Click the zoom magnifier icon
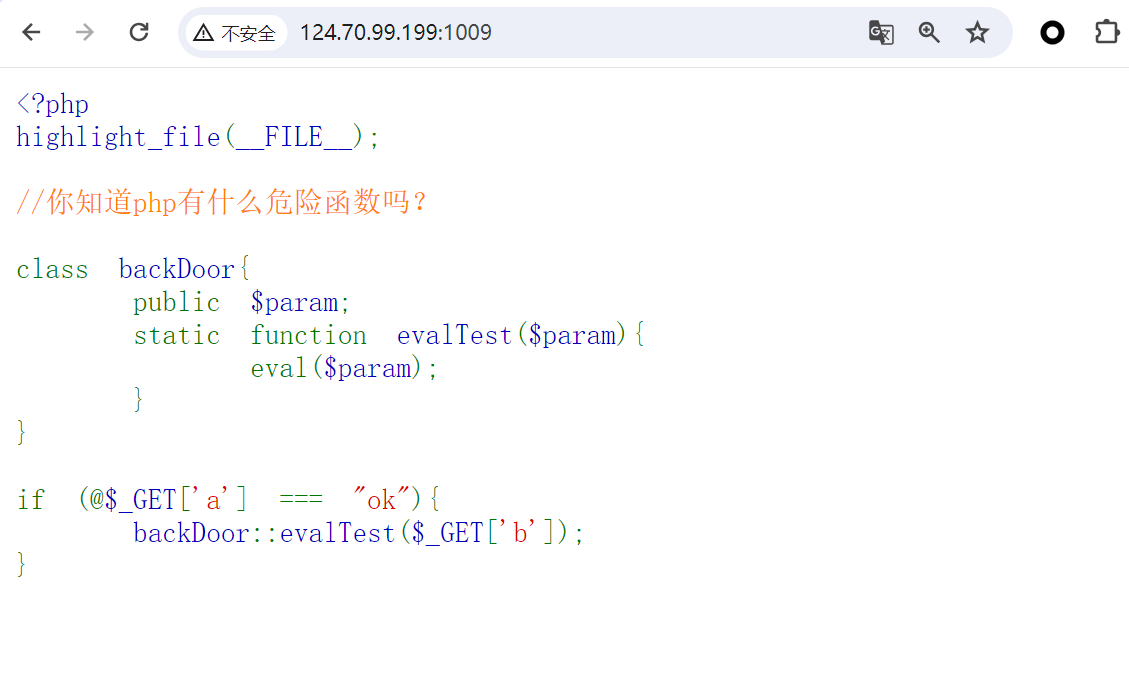 click(x=929, y=32)
